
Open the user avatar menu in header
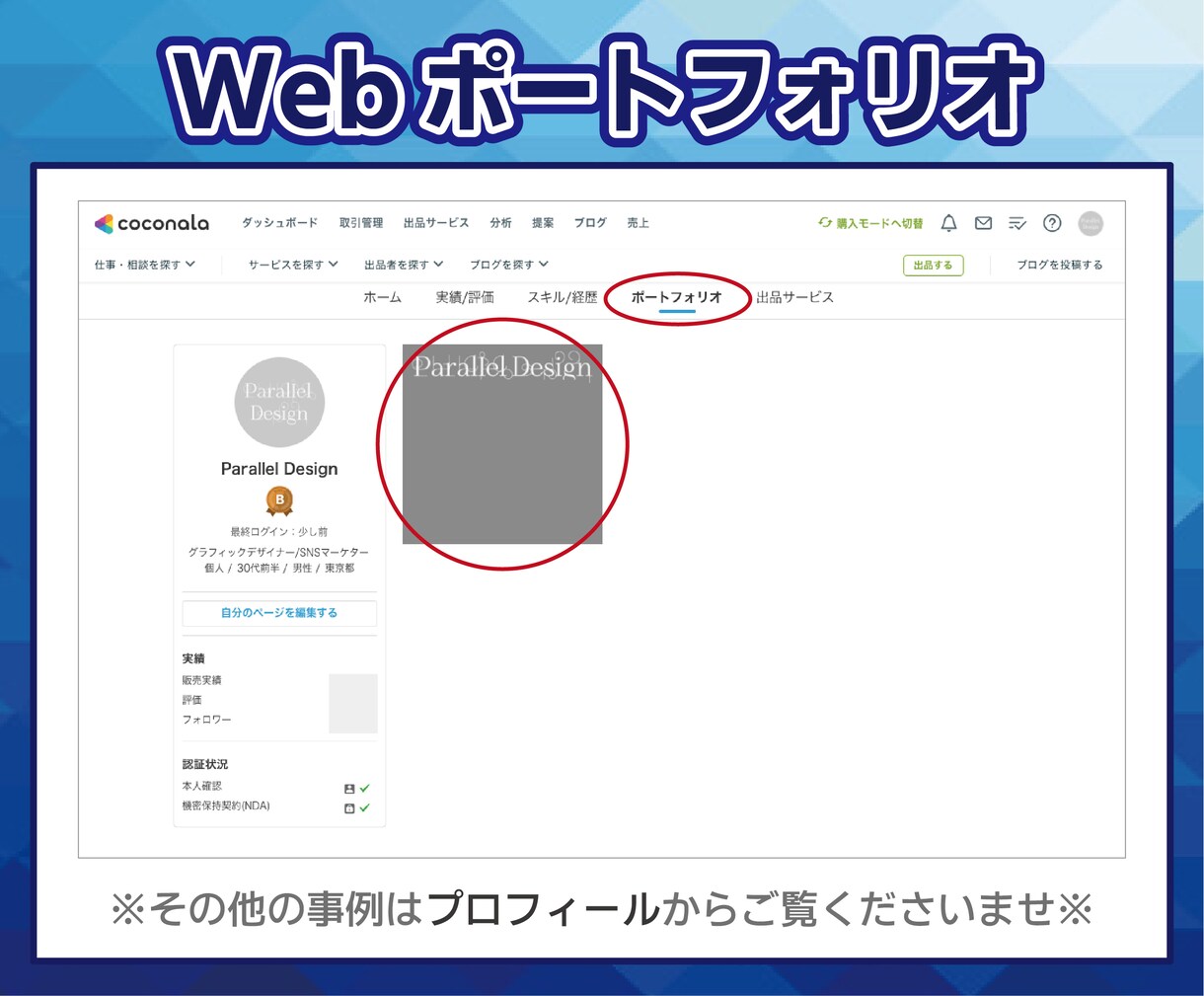(x=1091, y=223)
